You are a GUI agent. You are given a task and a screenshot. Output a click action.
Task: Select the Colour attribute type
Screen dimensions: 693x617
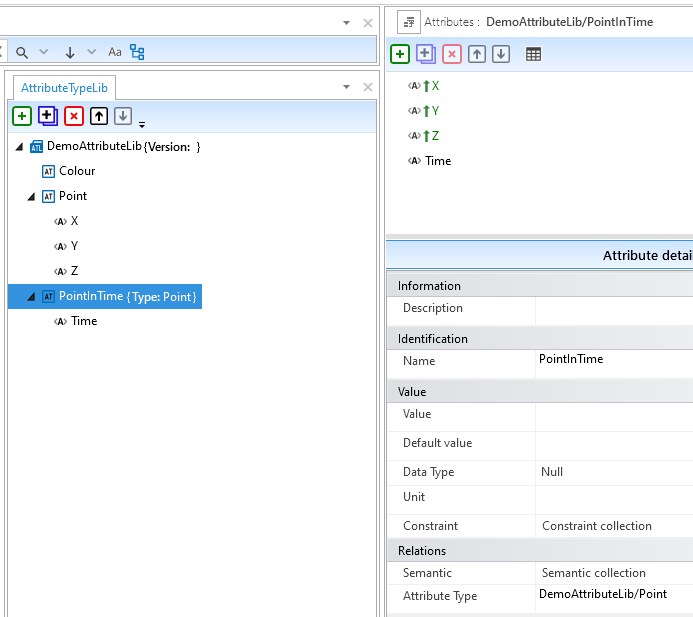point(77,171)
